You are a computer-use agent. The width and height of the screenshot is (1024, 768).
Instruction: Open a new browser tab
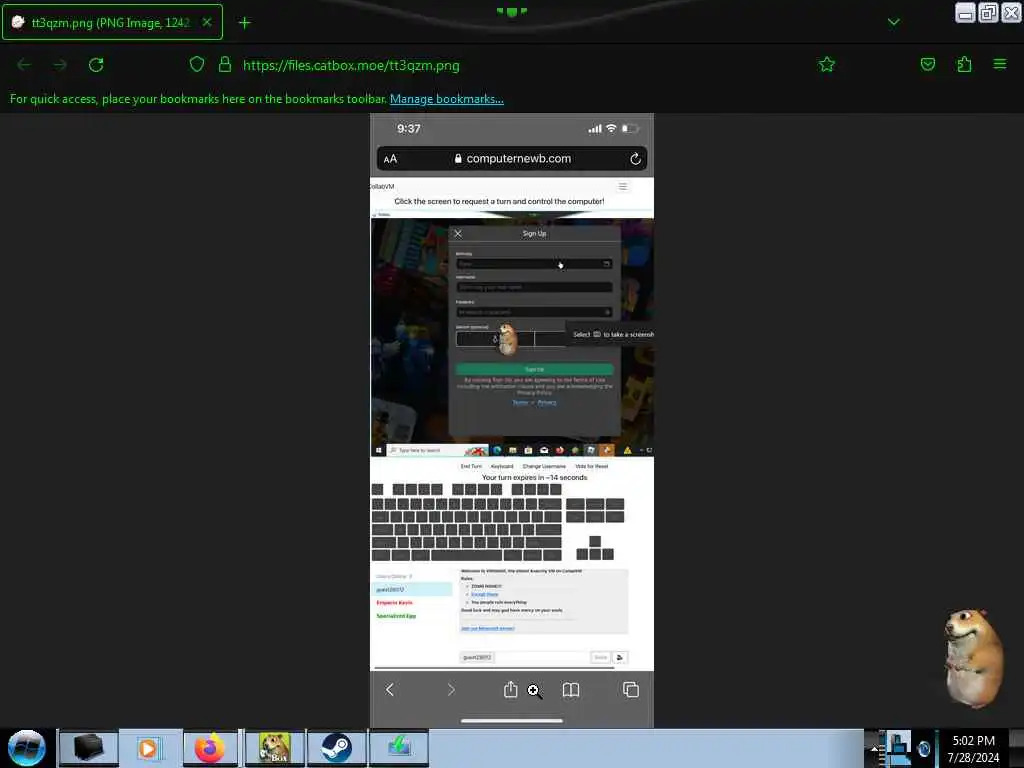[244, 23]
